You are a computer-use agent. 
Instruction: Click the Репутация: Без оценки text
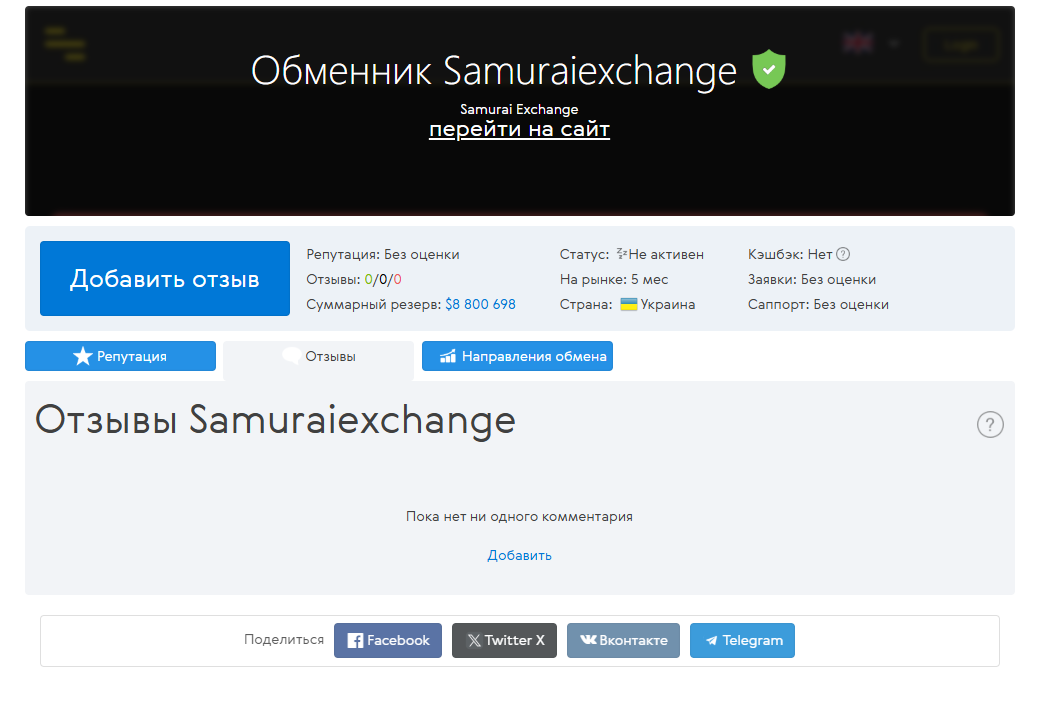coord(383,254)
